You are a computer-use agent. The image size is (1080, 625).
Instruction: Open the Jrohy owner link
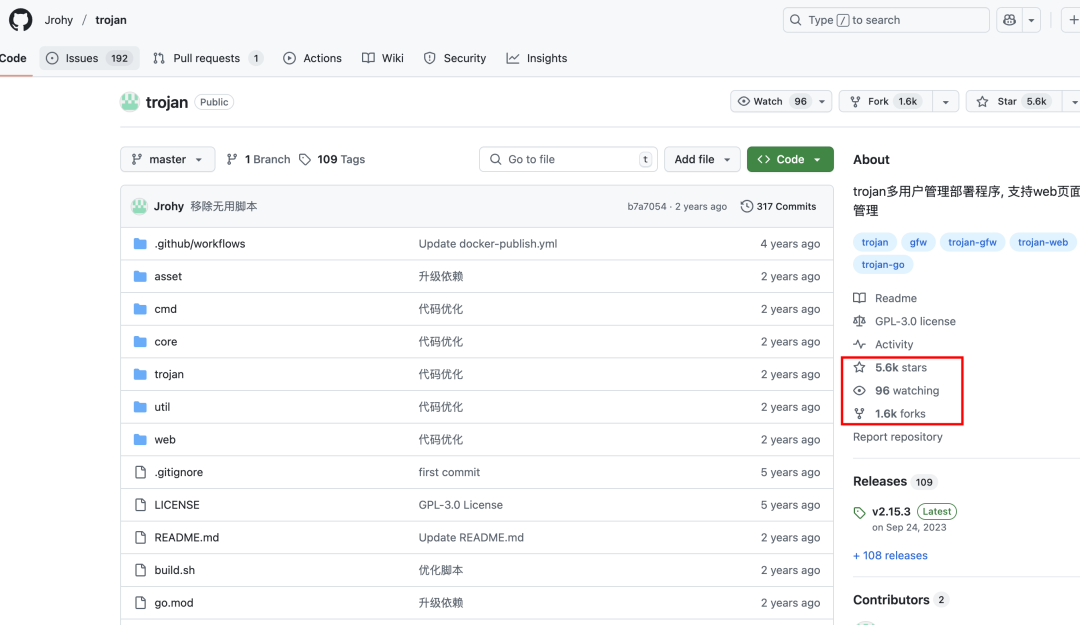[x=59, y=20]
